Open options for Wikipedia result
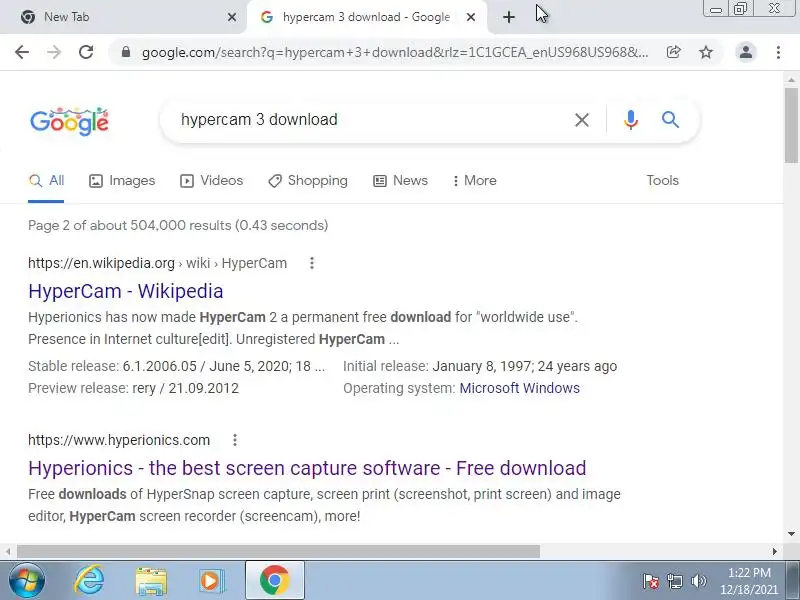Image resolution: width=800 pixels, height=600 pixels. click(x=312, y=263)
